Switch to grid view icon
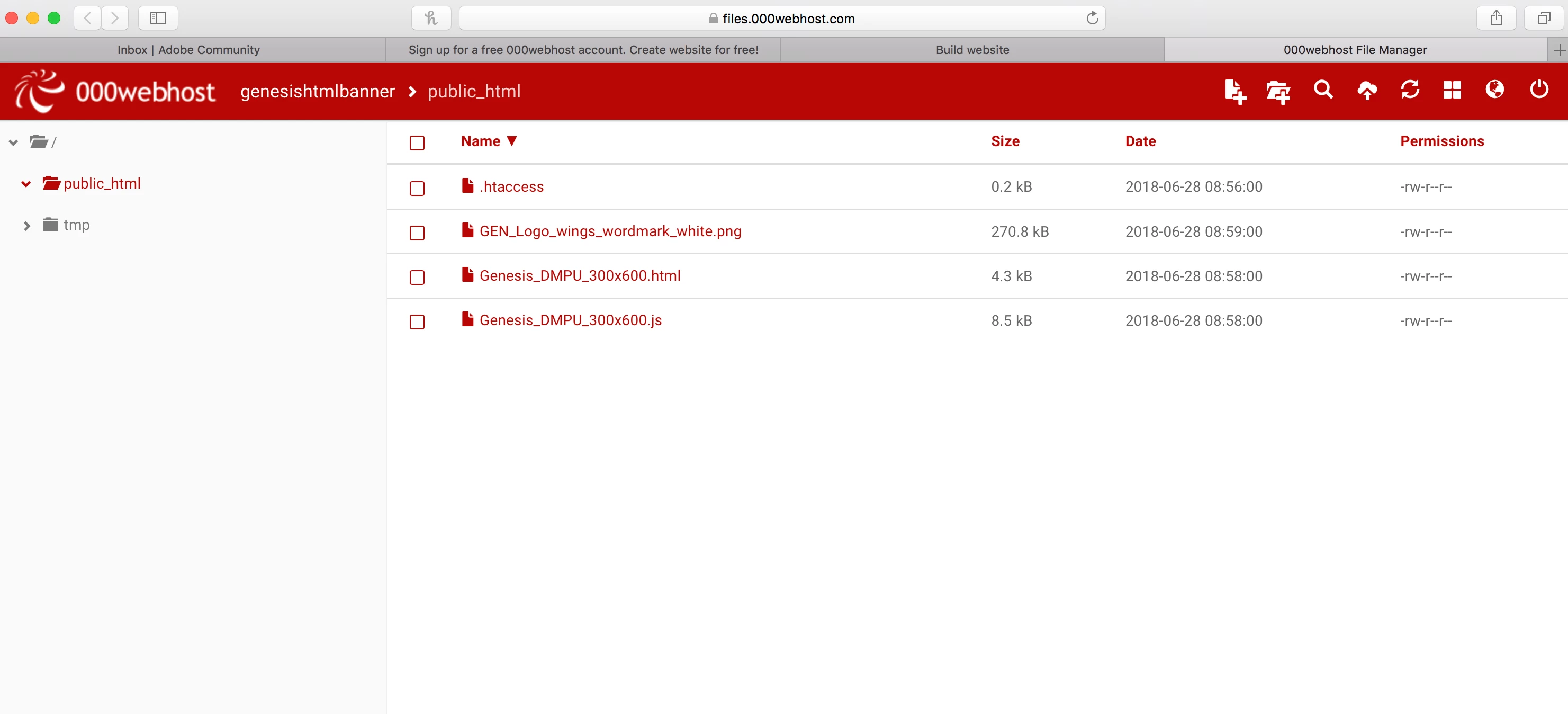This screenshot has width=1568, height=714. click(1452, 90)
